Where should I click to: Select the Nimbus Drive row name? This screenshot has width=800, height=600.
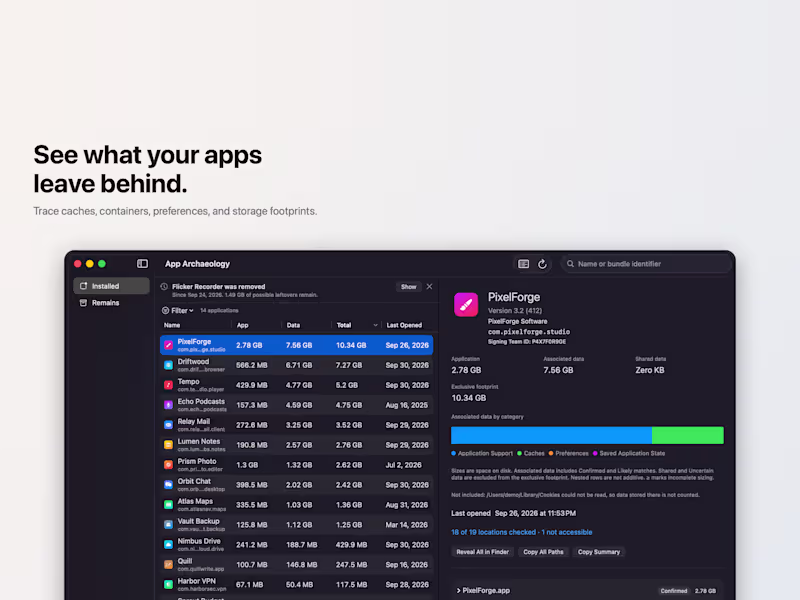pyautogui.click(x=199, y=541)
